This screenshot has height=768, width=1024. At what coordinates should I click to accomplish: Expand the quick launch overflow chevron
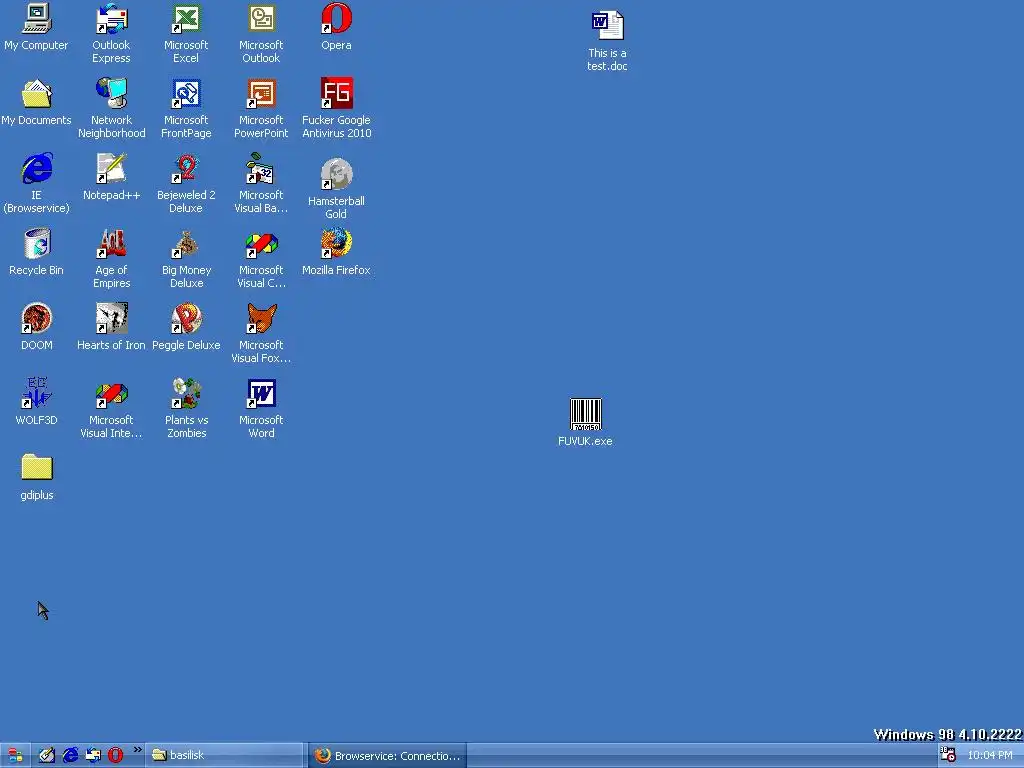point(137,750)
